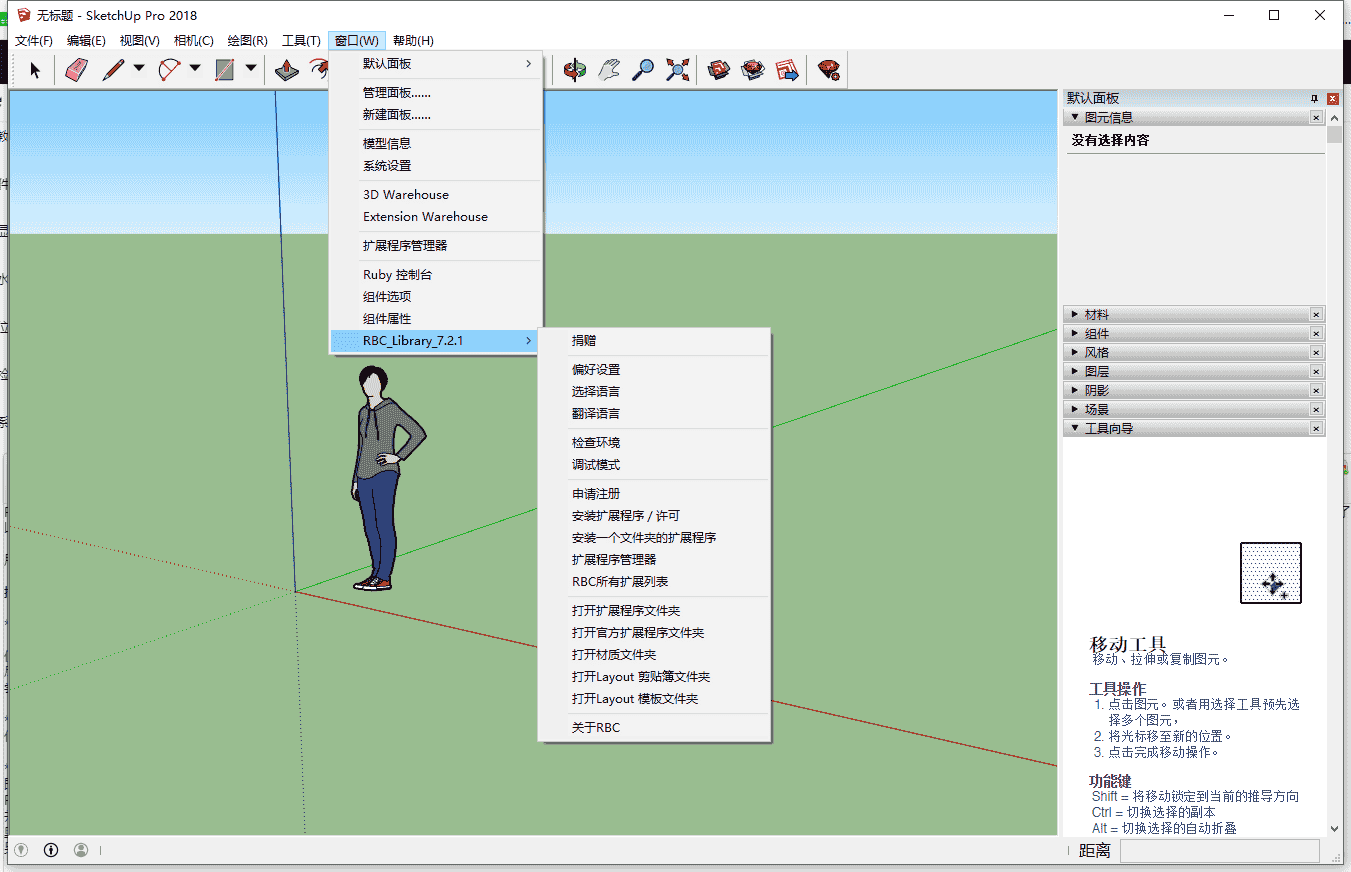The height and width of the screenshot is (872, 1351).
Task: Toggle the pin on the 默认面板 panel
Action: pyautogui.click(x=1313, y=97)
